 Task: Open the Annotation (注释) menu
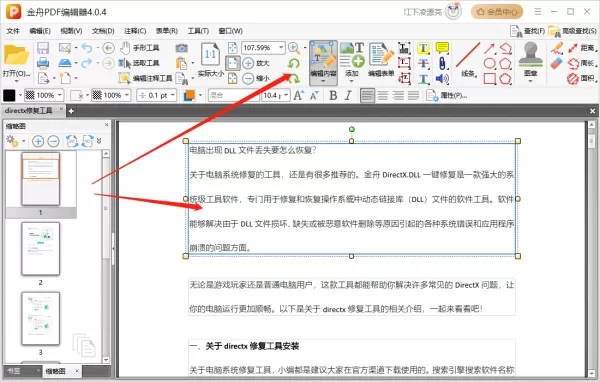tap(135, 31)
